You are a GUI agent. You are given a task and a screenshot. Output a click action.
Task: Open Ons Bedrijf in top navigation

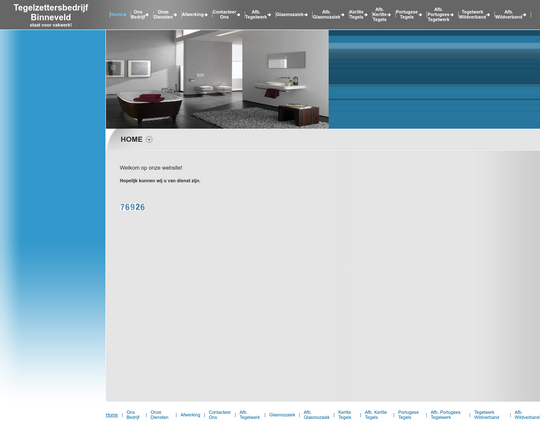138,14
